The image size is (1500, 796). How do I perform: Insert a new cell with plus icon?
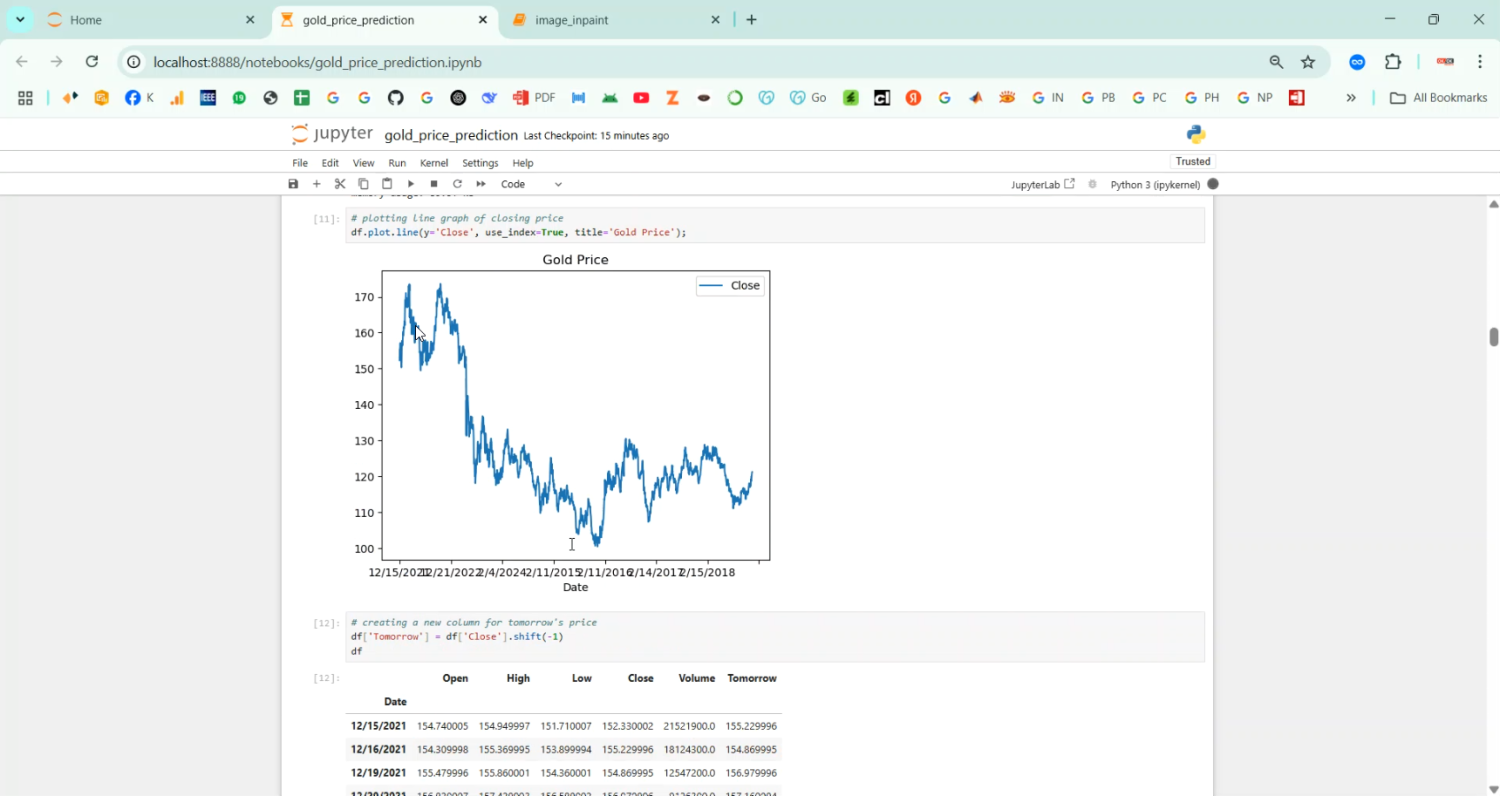click(317, 184)
